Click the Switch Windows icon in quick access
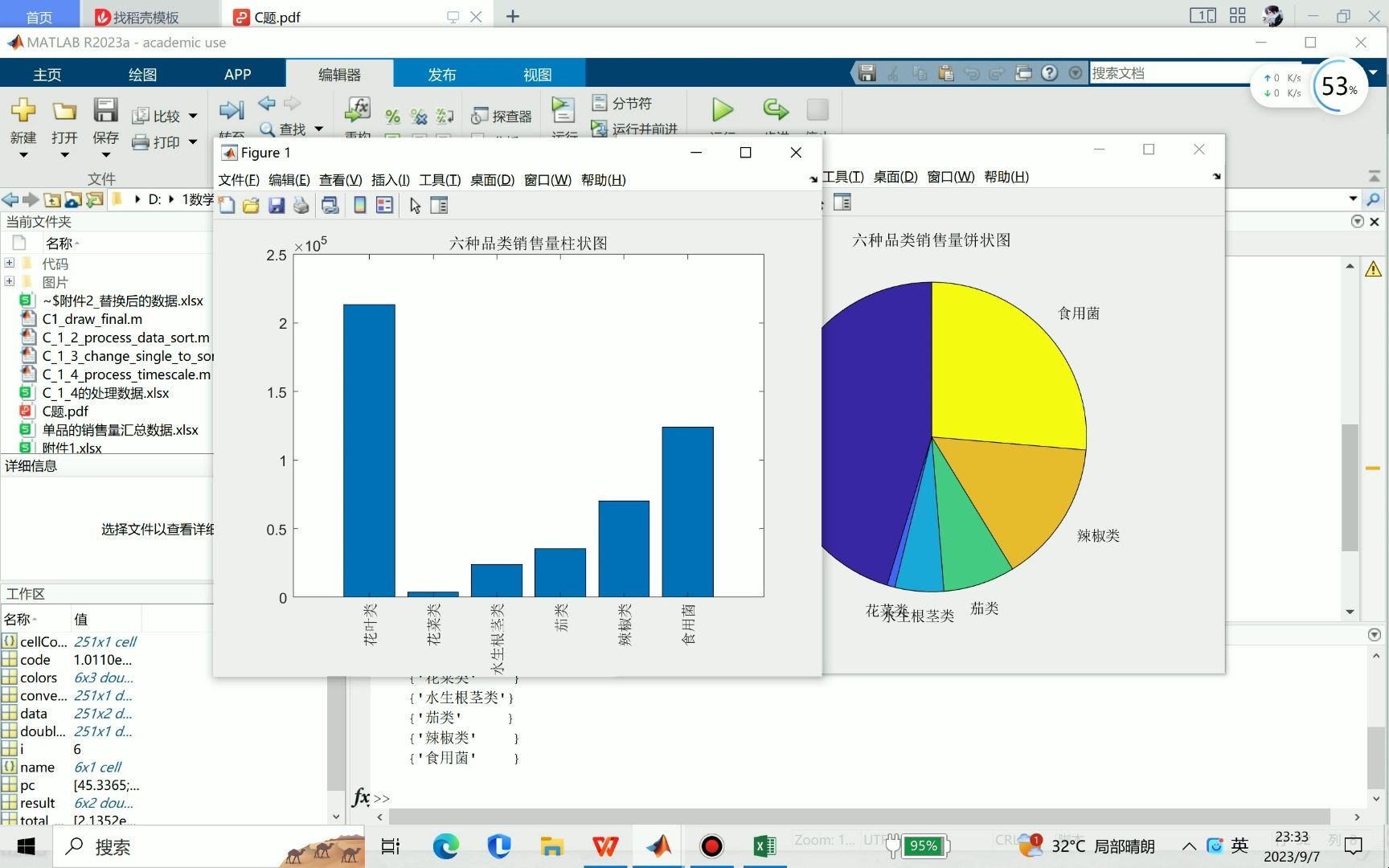1389x868 pixels. point(1023,73)
